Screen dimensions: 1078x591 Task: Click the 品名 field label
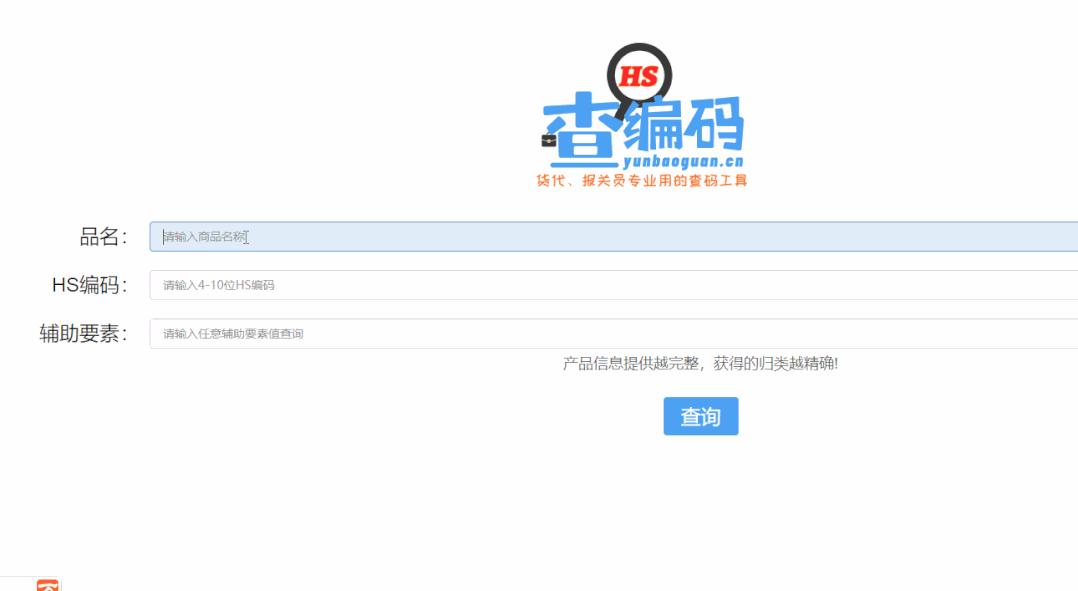pyautogui.click(x=103, y=234)
